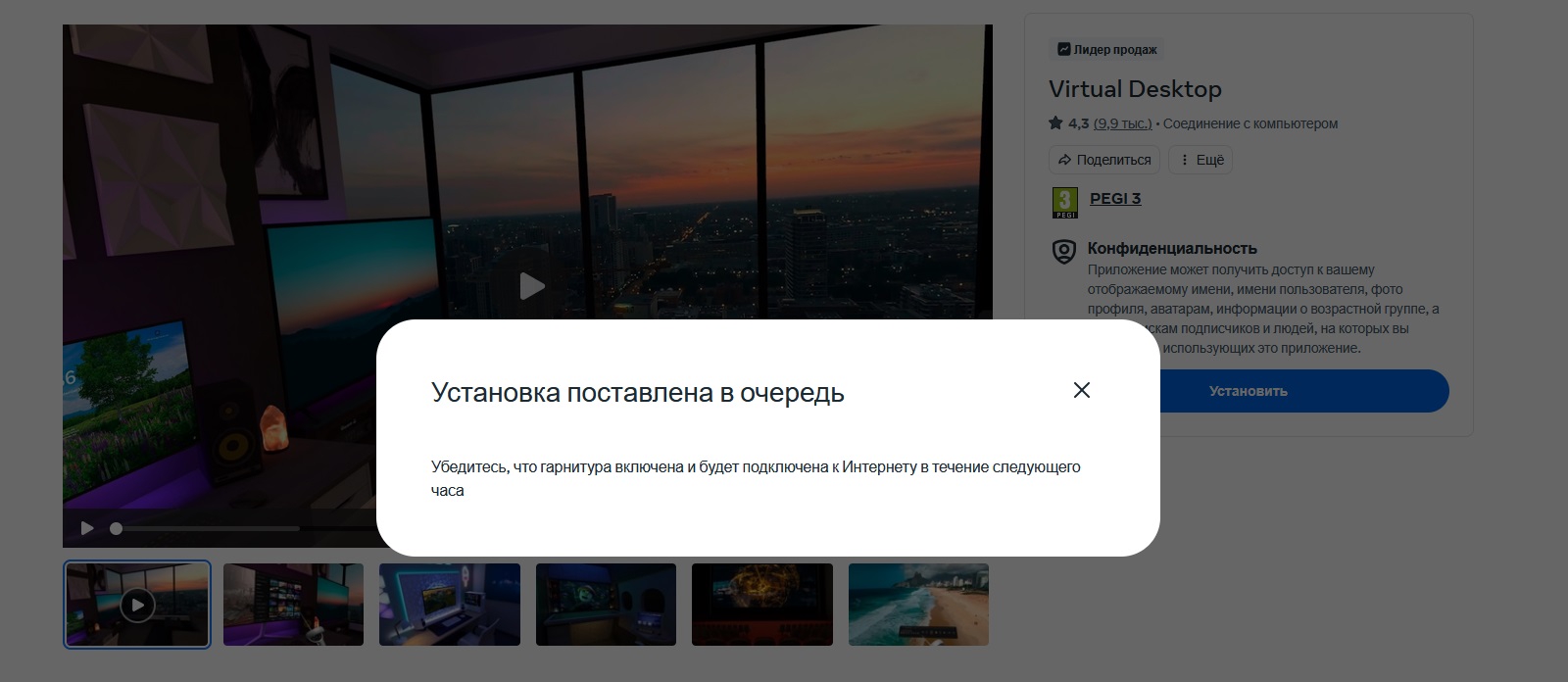The height and width of the screenshot is (682, 1568).
Task: Click the play button in video control bar
Action: point(87,528)
